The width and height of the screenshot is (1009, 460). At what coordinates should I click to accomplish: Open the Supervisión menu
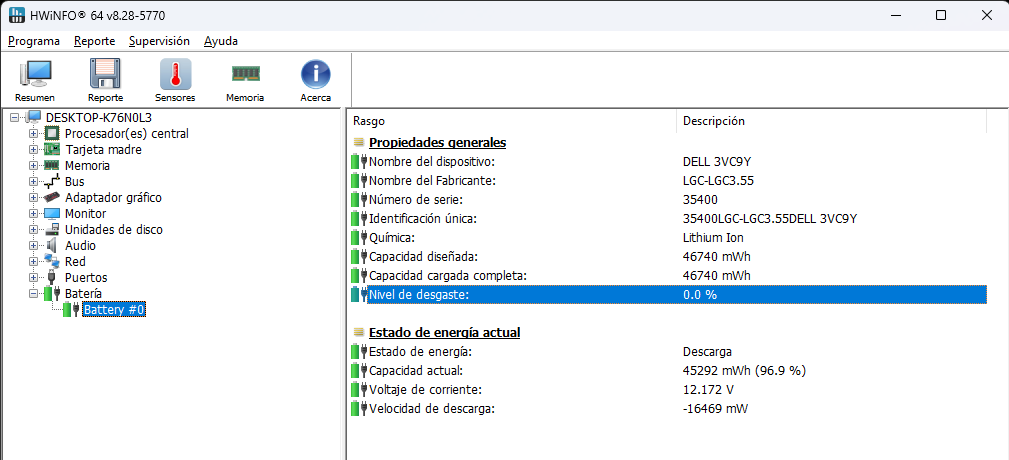[x=159, y=41]
